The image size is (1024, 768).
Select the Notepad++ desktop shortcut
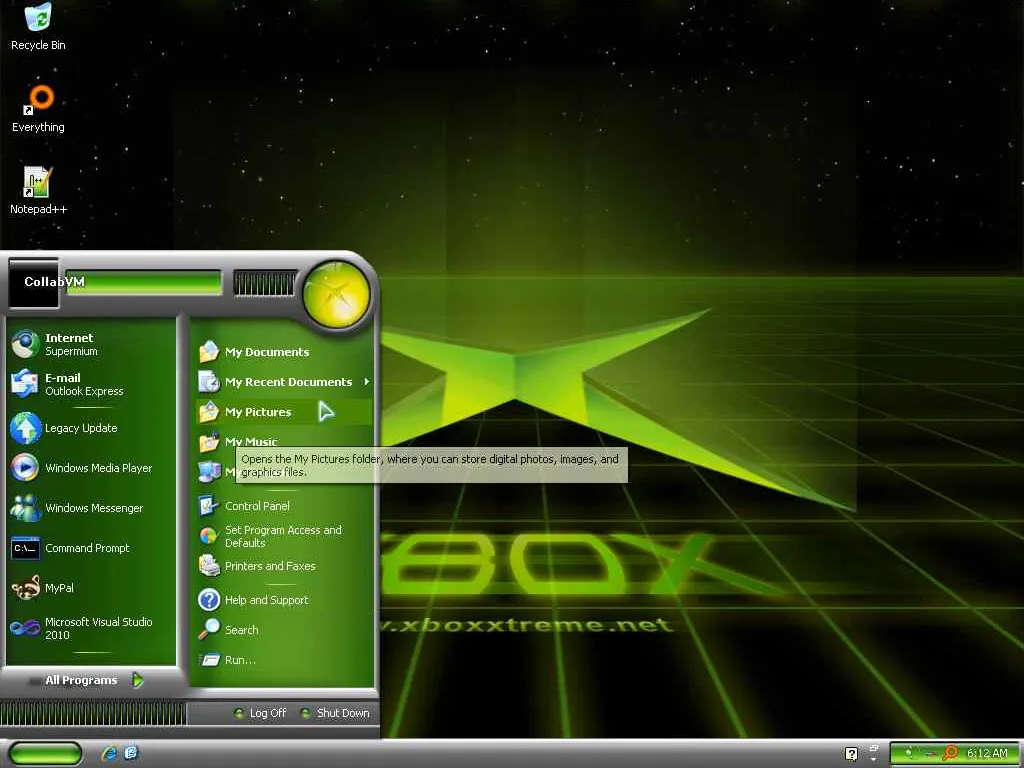pyautogui.click(x=38, y=191)
